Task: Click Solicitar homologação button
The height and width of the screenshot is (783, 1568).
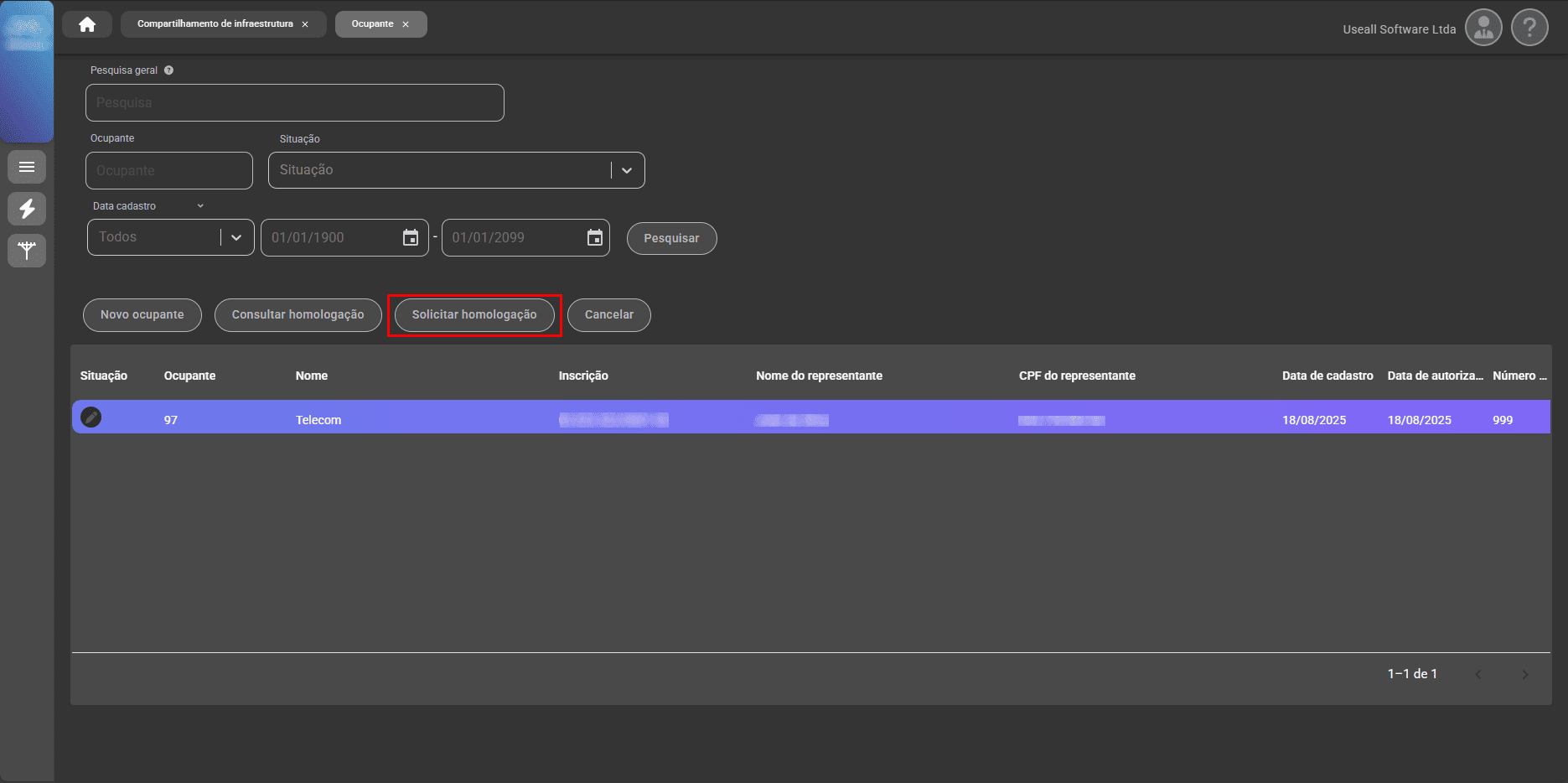Action: (474, 315)
